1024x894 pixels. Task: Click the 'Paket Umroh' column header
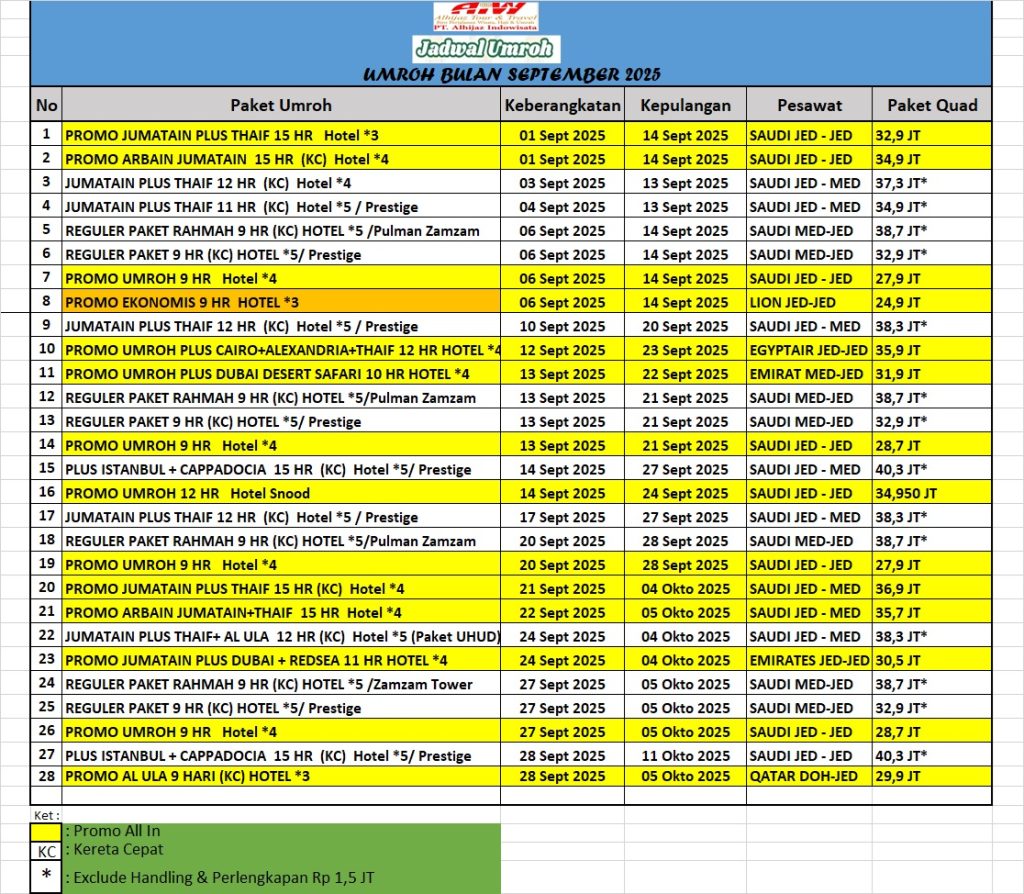click(281, 105)
